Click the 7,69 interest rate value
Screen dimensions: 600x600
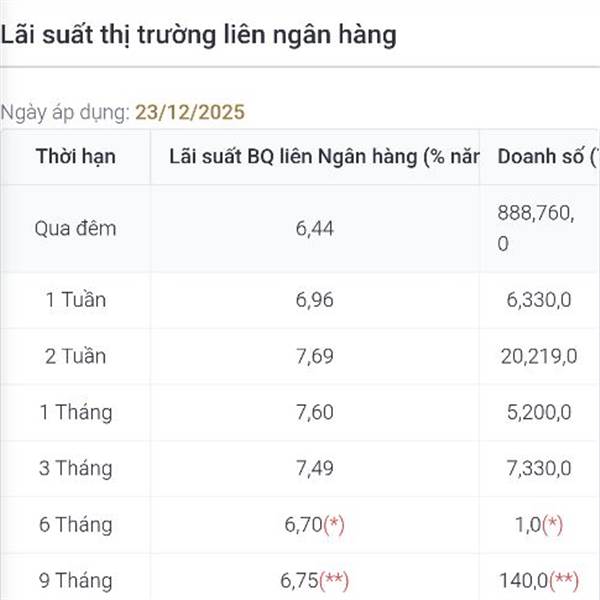(x=315, y=356)
